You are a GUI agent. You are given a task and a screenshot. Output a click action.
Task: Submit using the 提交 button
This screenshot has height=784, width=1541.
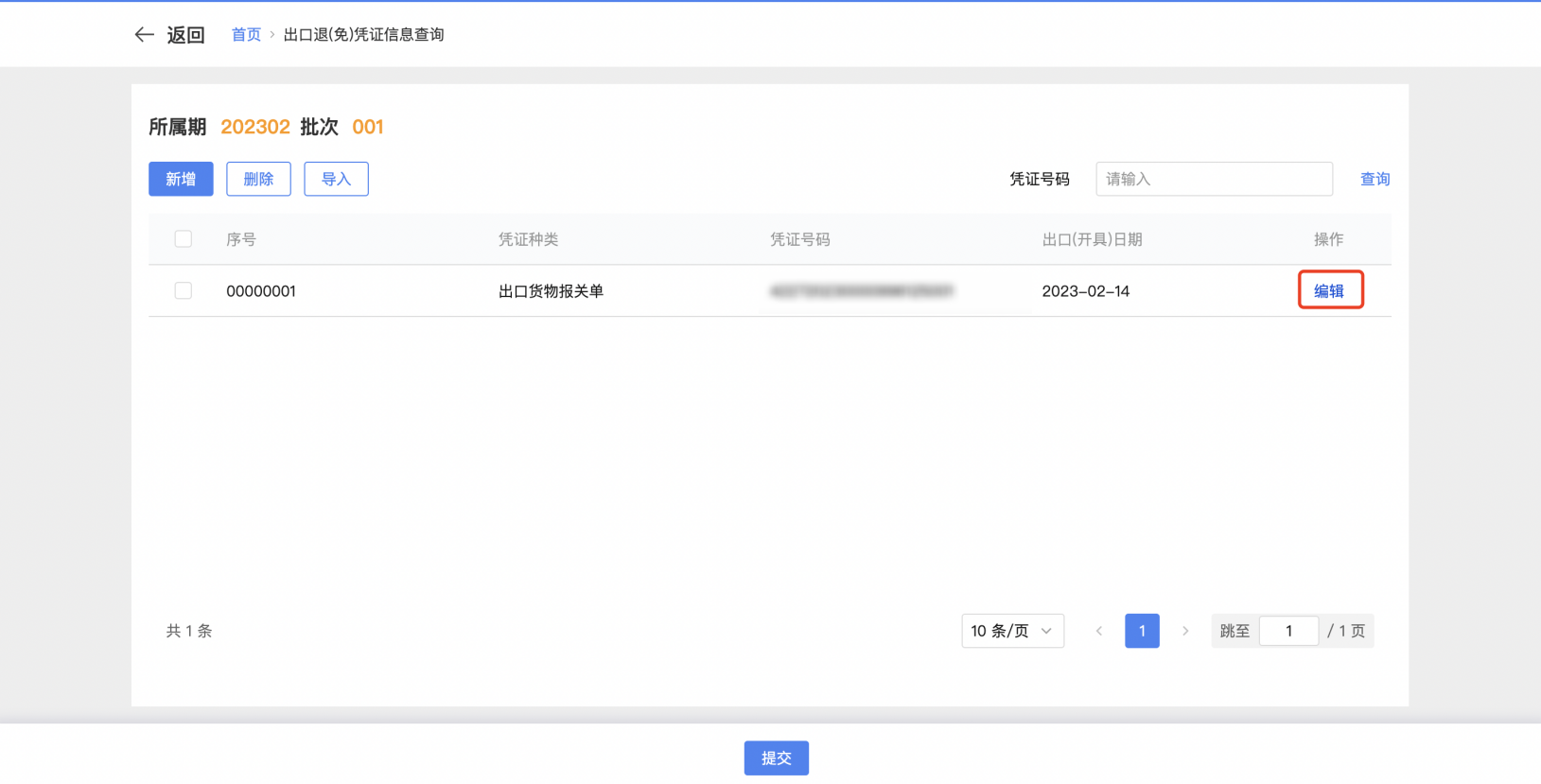(x=776, y=758)
